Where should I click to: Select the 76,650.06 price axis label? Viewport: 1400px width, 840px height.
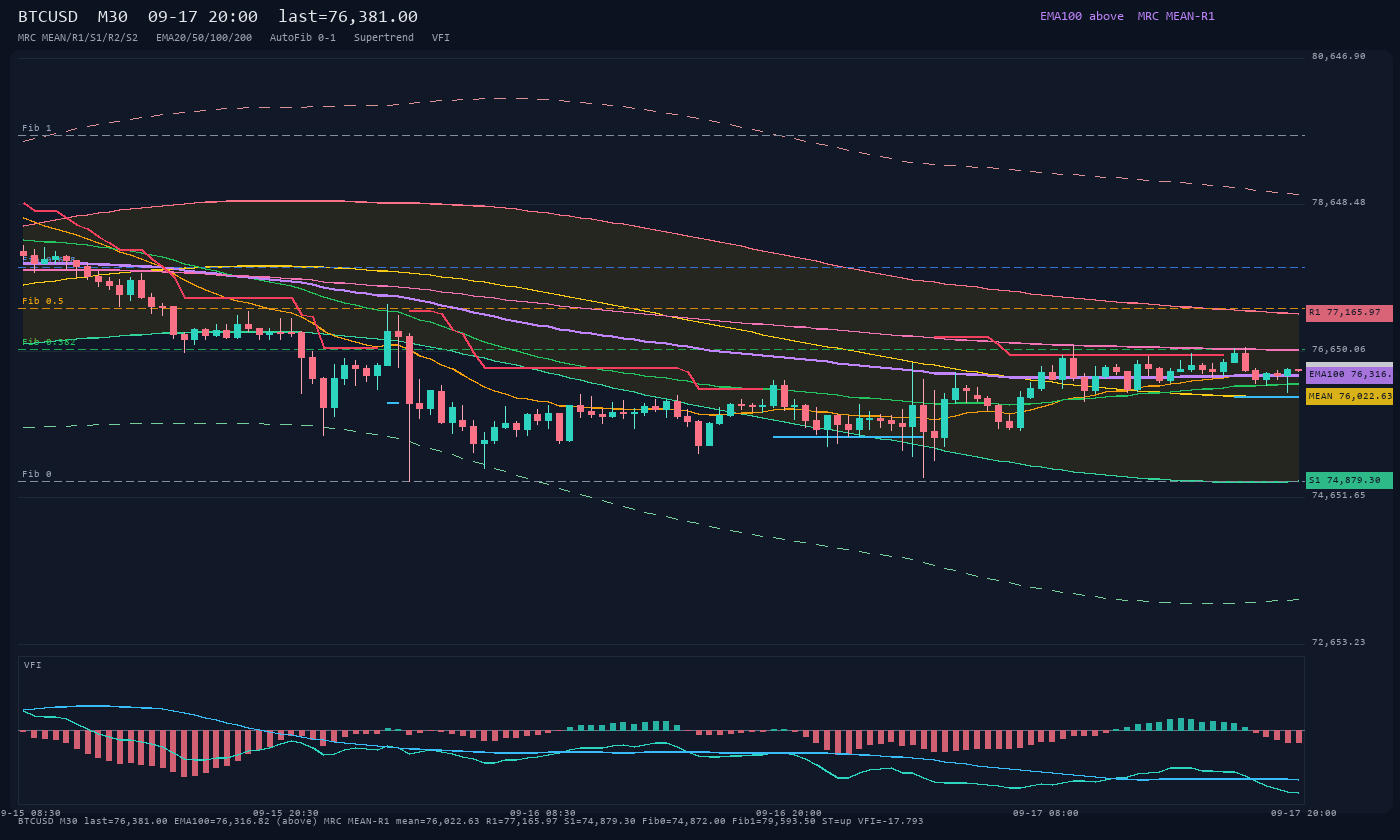click(1338, 349)
